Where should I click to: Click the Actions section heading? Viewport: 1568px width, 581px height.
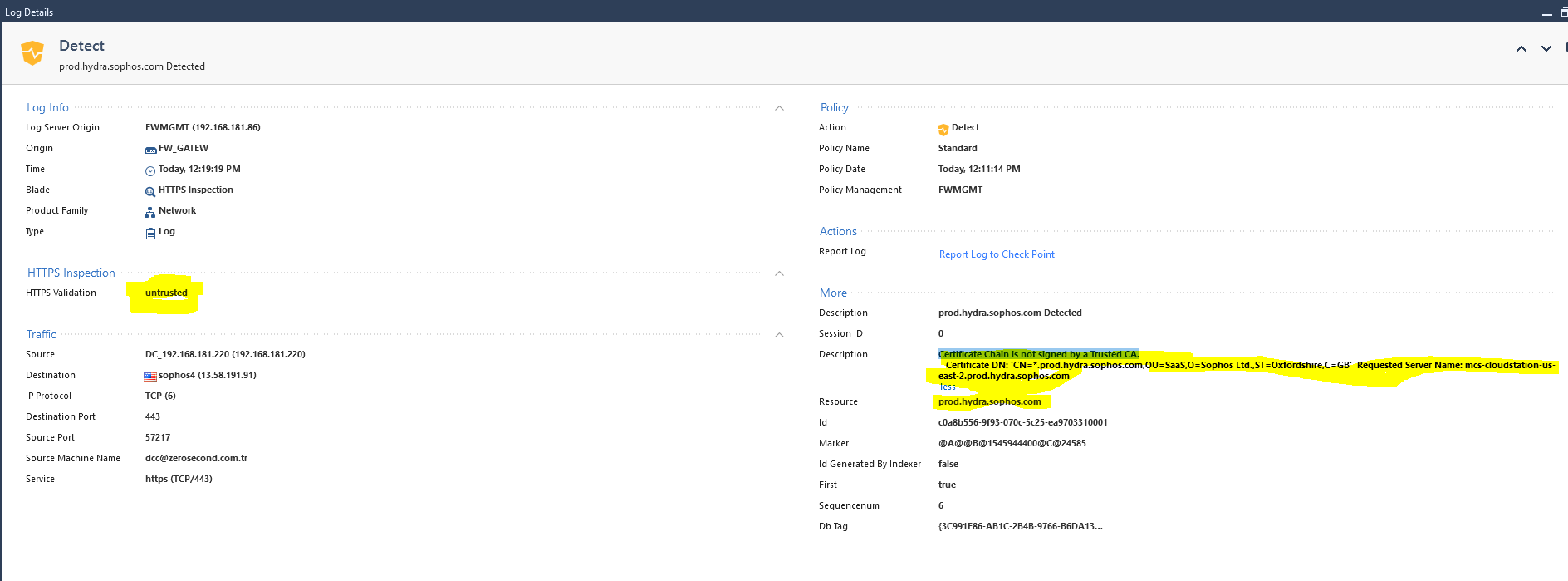tap(838, 231)
